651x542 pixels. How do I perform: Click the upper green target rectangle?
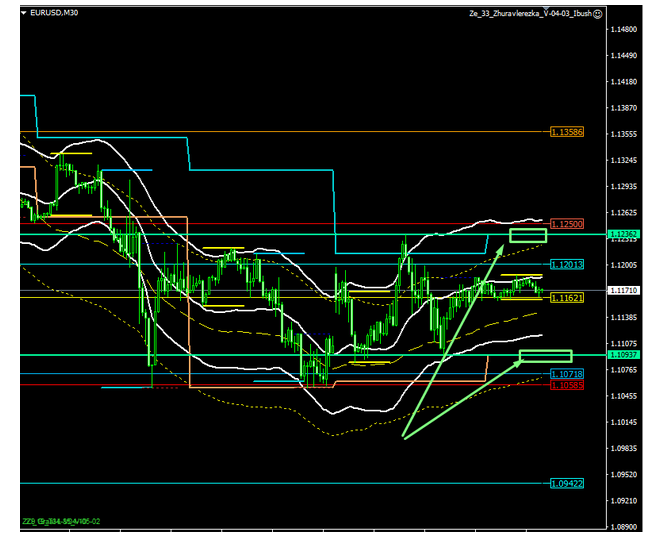528,236
